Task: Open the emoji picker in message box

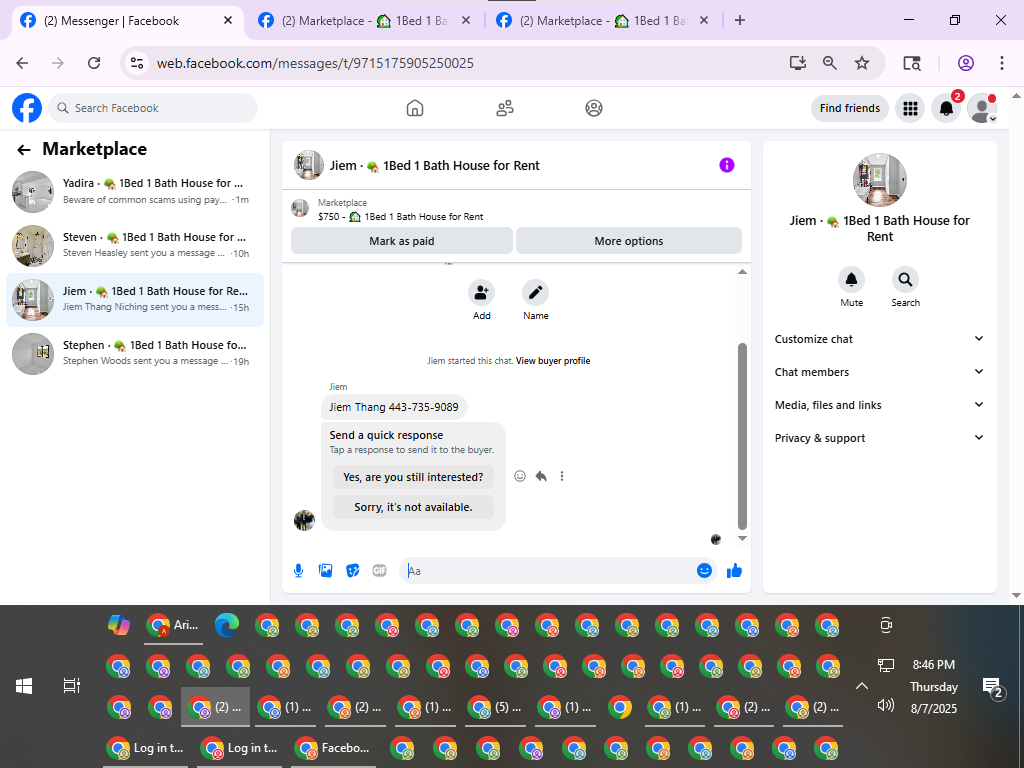Action: coord(704,571)
